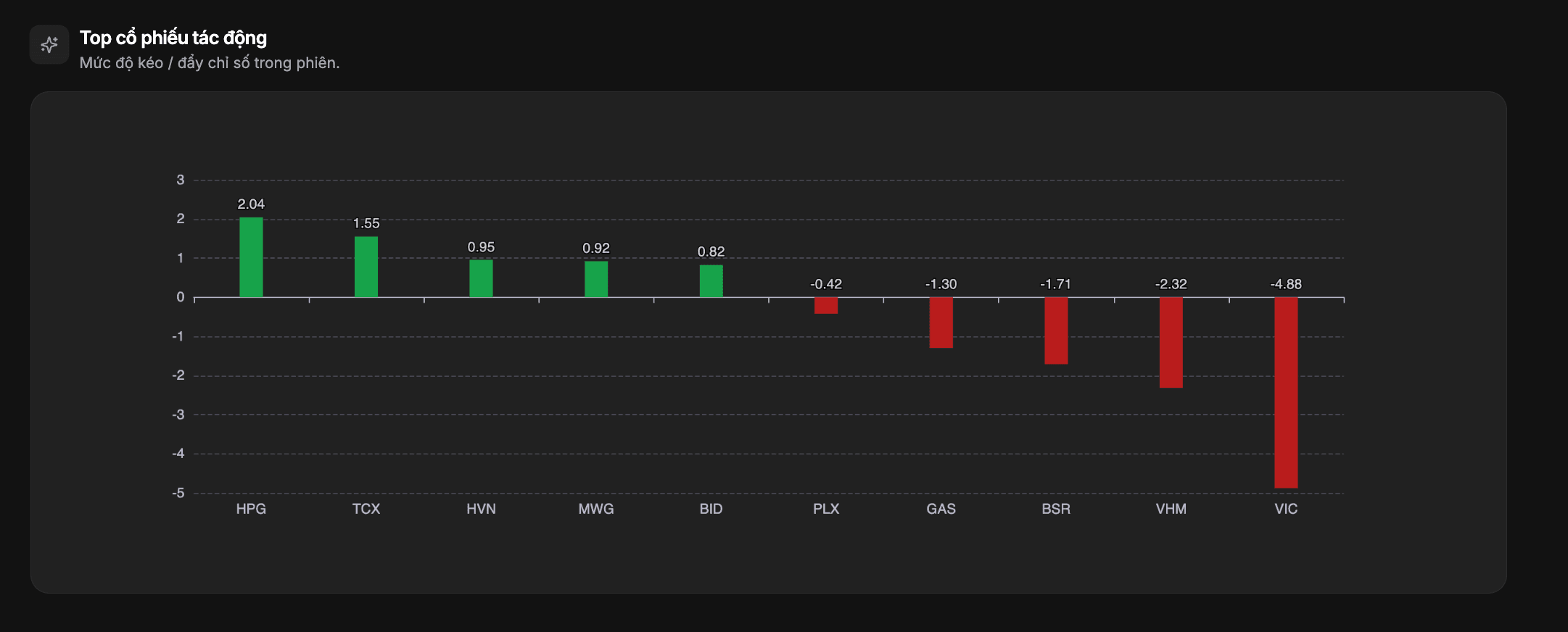Click the 0.92 value label
Image resolution: width=1568 pixels, height=632 pixels.
pos(596,248)
